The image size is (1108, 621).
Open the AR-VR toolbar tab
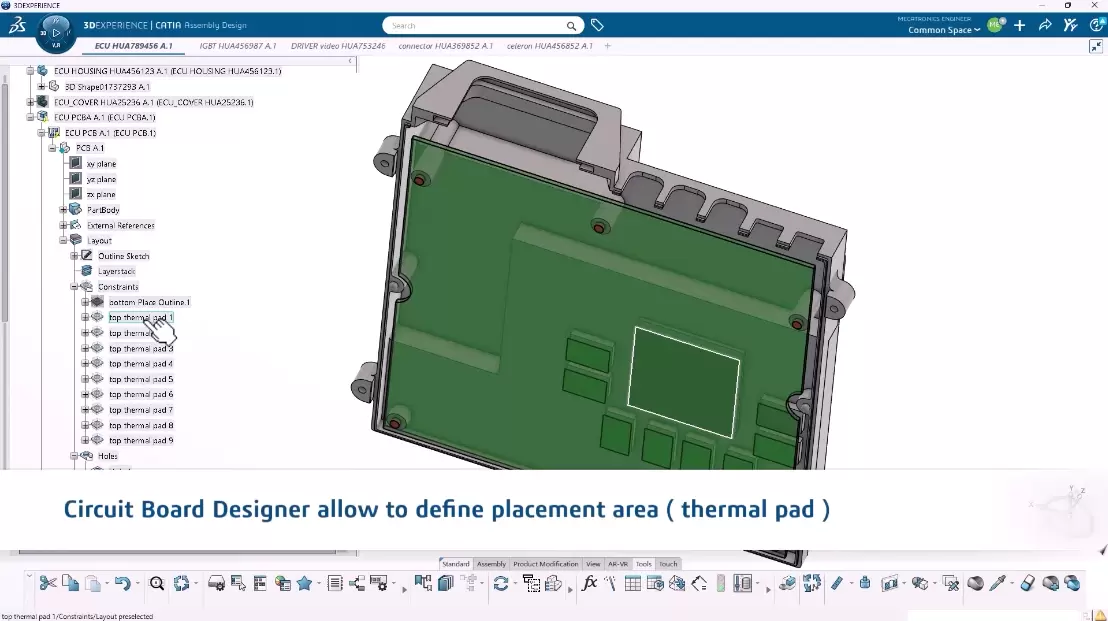click(x=617, y=564)
